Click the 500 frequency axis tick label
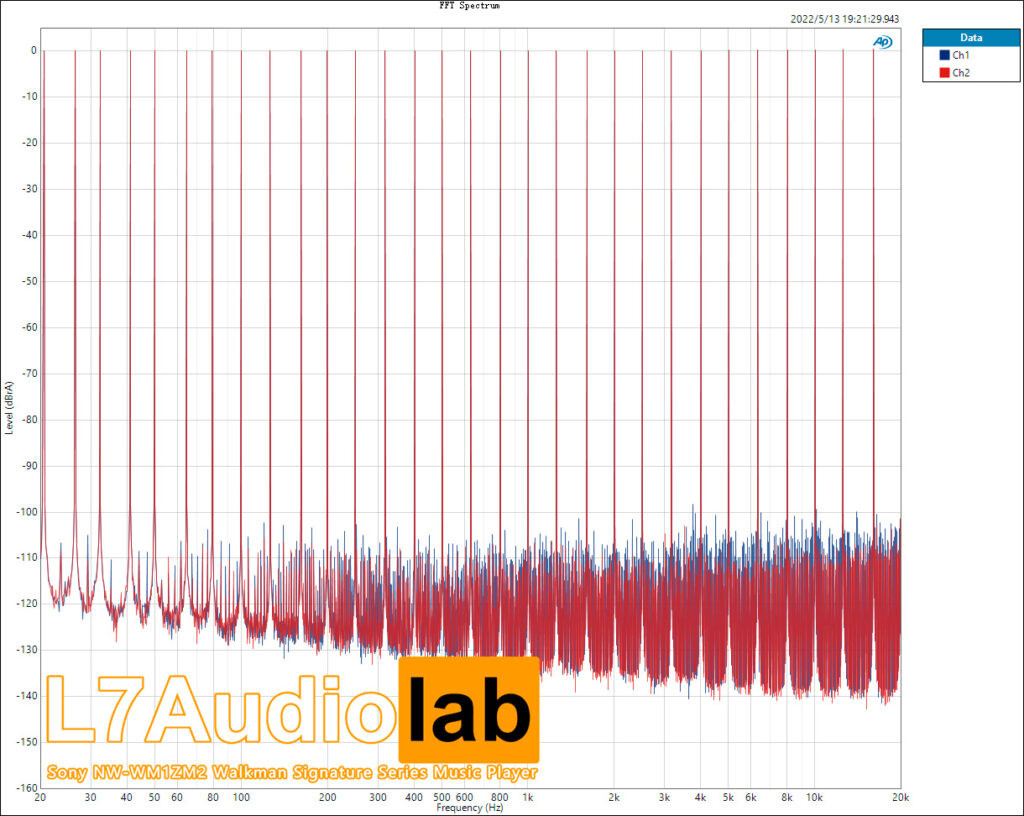Screen dimensions: 1024x816 pyautogui.click(x=441, y=797)
